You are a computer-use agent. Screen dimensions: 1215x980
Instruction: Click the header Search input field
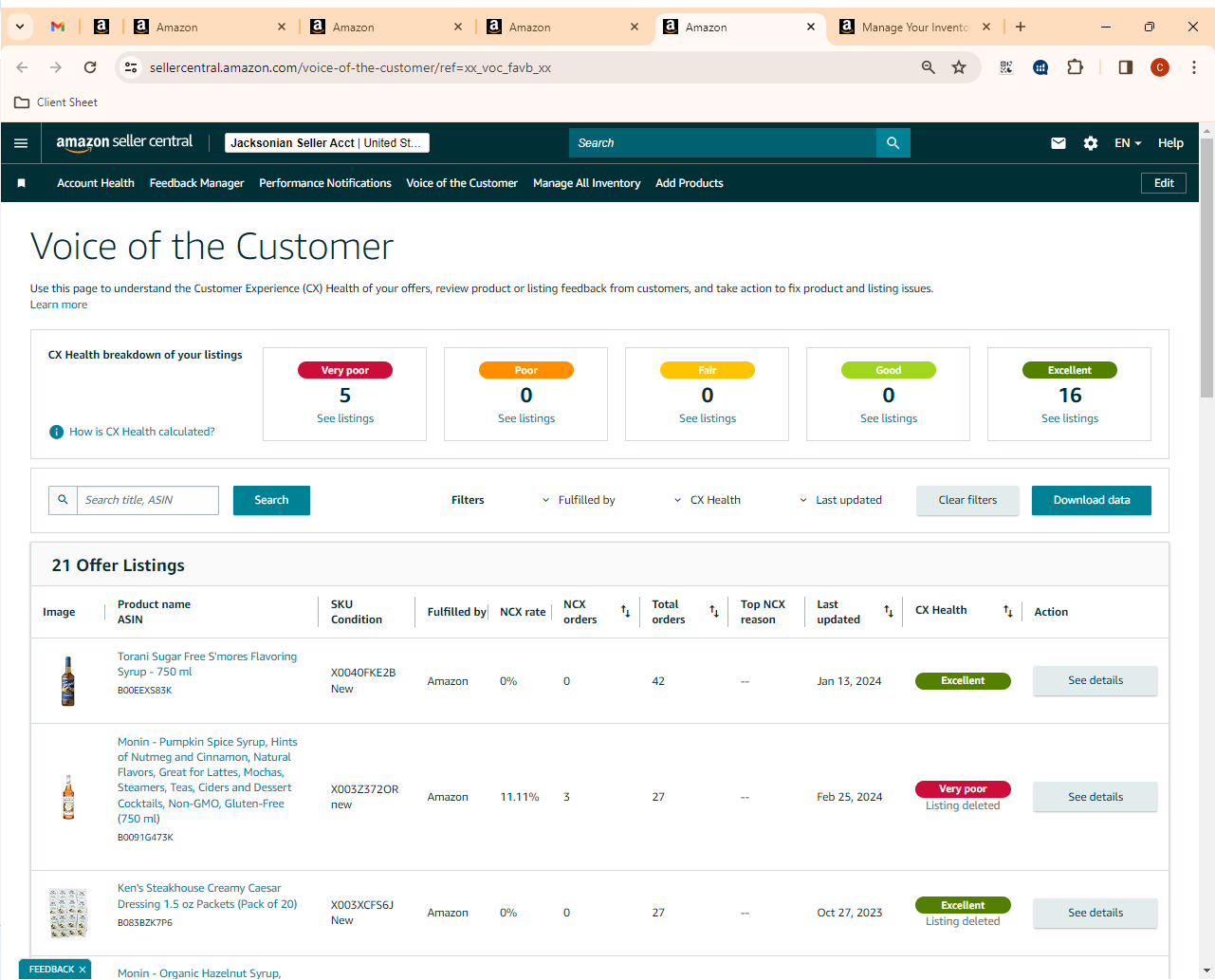(723, 143)
